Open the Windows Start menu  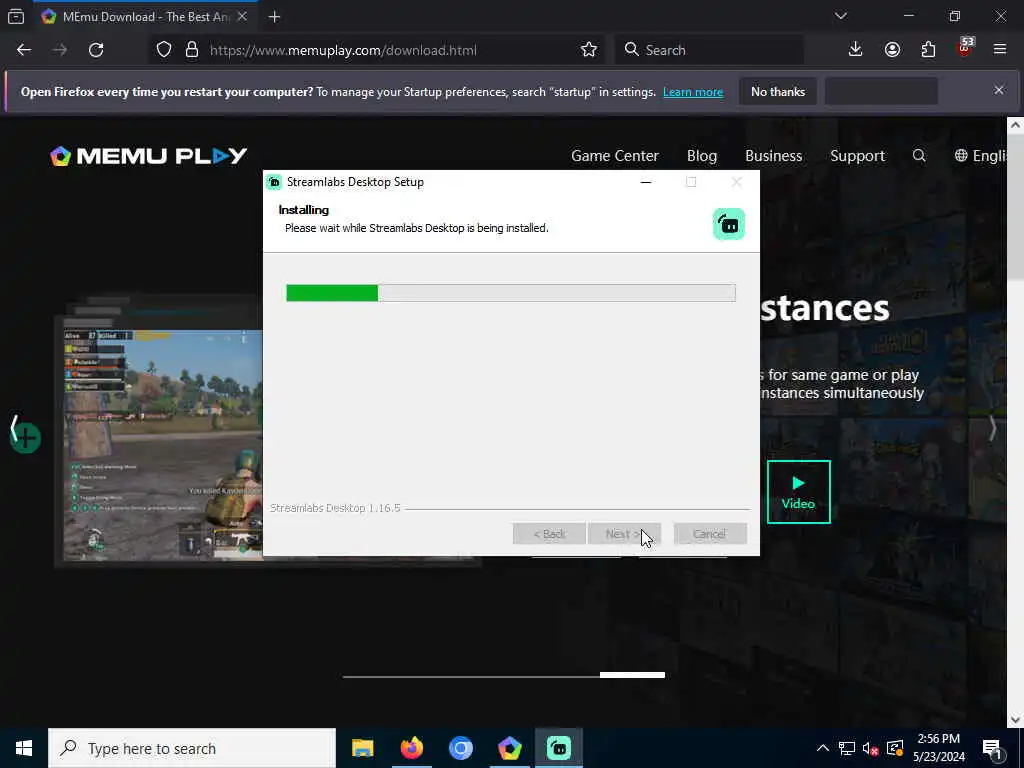click(x=24, y=748)
